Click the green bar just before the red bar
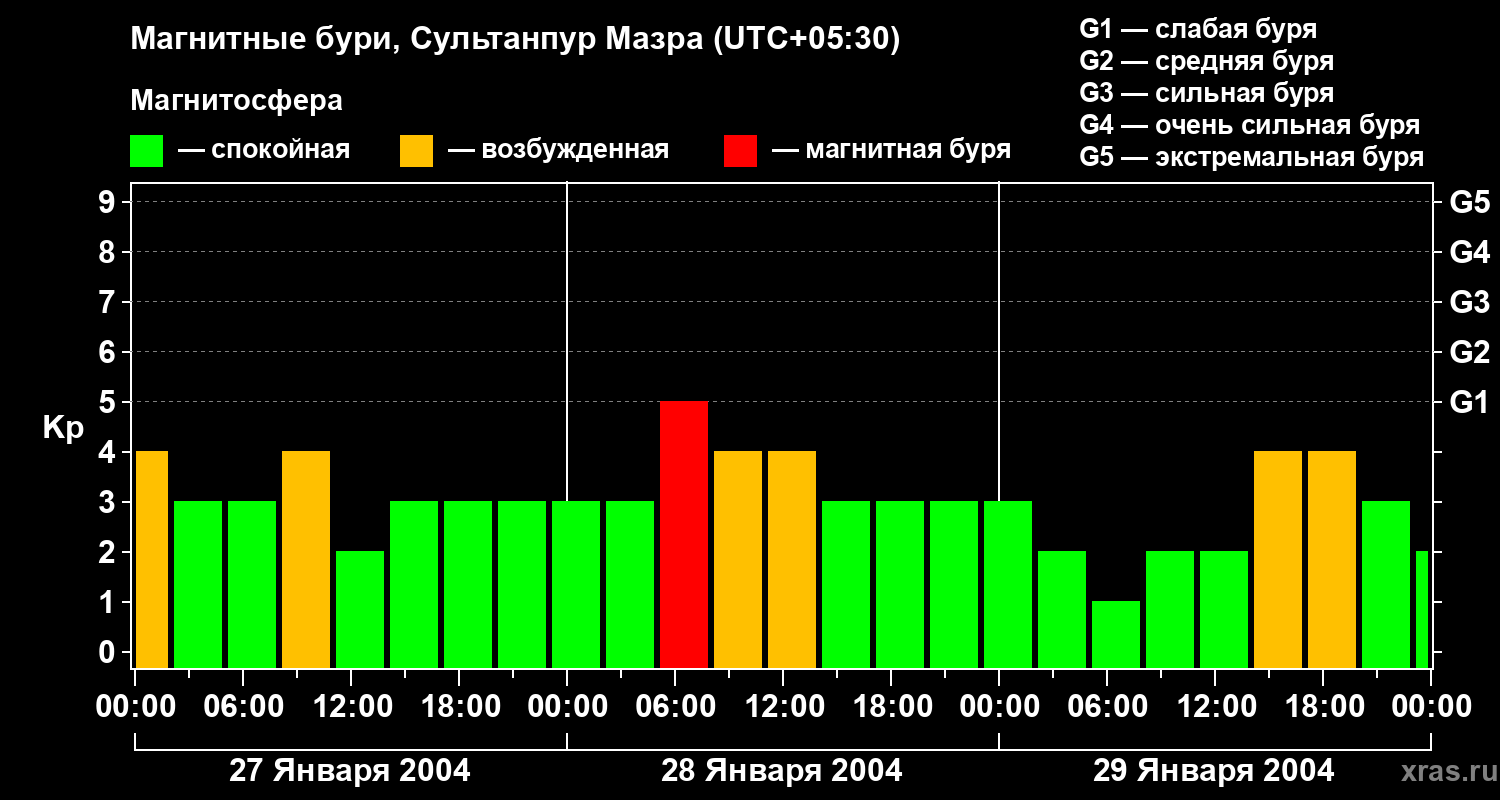The height and width of the screenshot is (800, 1500). tap(630, 585)
